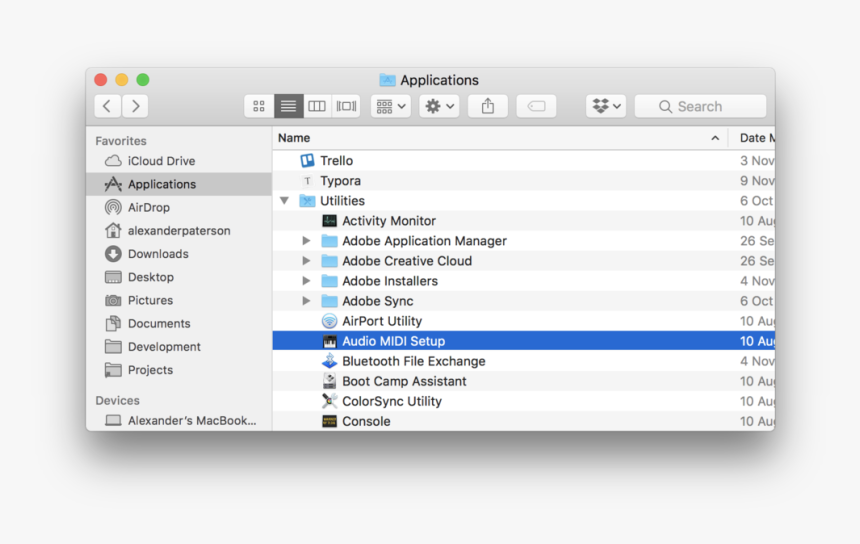Select the Adobe Creative Cloud label
This screenshot has height=544, width=860.
click(x=407, y=261)
